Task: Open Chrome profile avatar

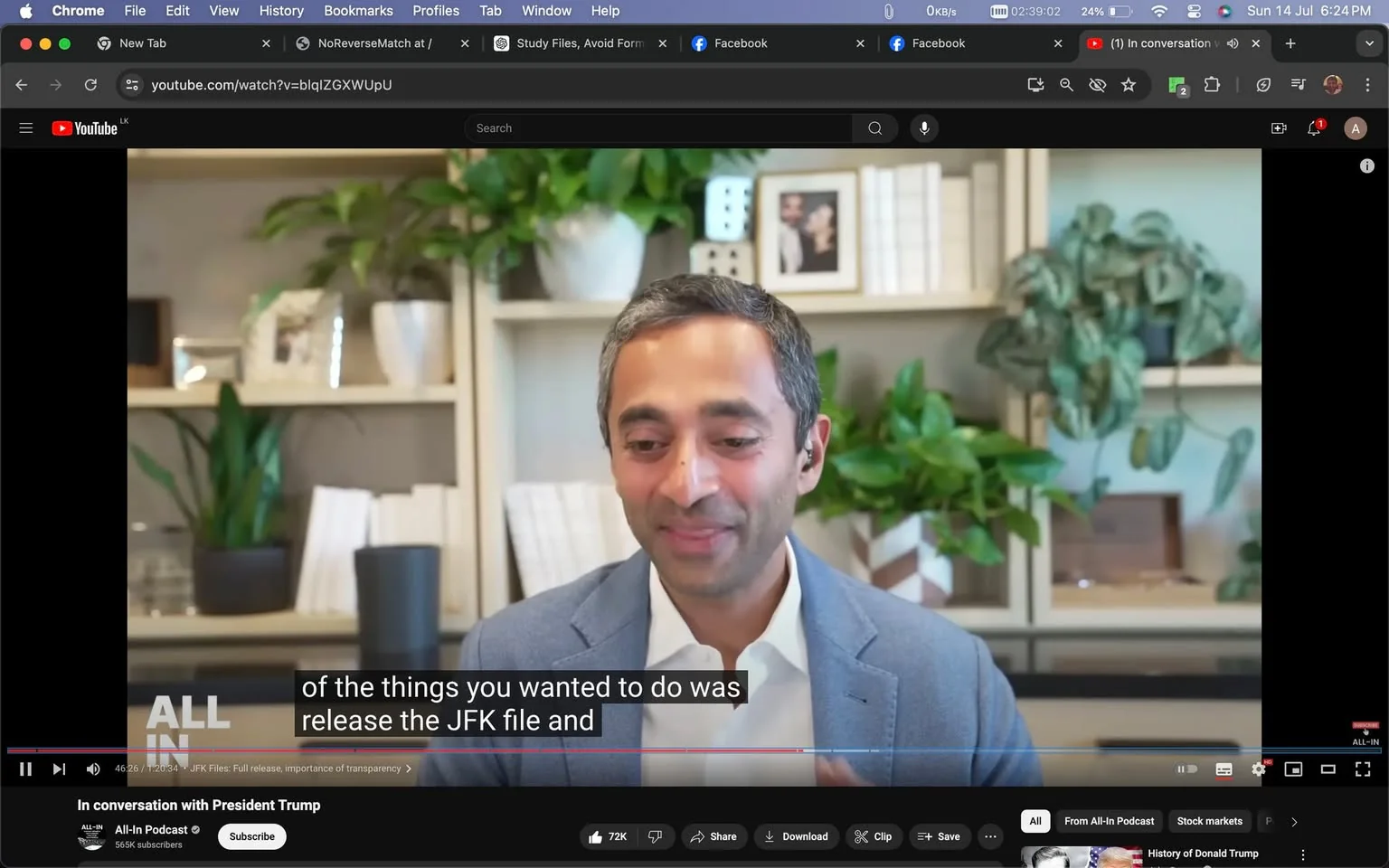Action: pyautogui.click(x=1332, y=85)
